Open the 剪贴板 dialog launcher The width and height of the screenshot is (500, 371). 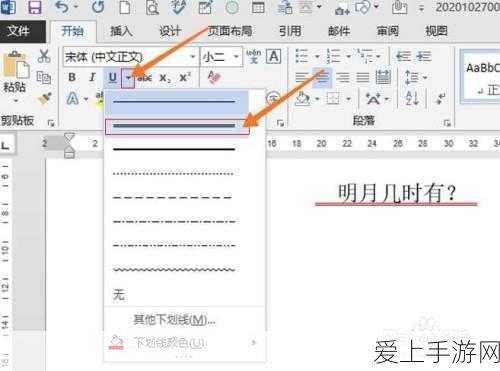tap(51, 123)
